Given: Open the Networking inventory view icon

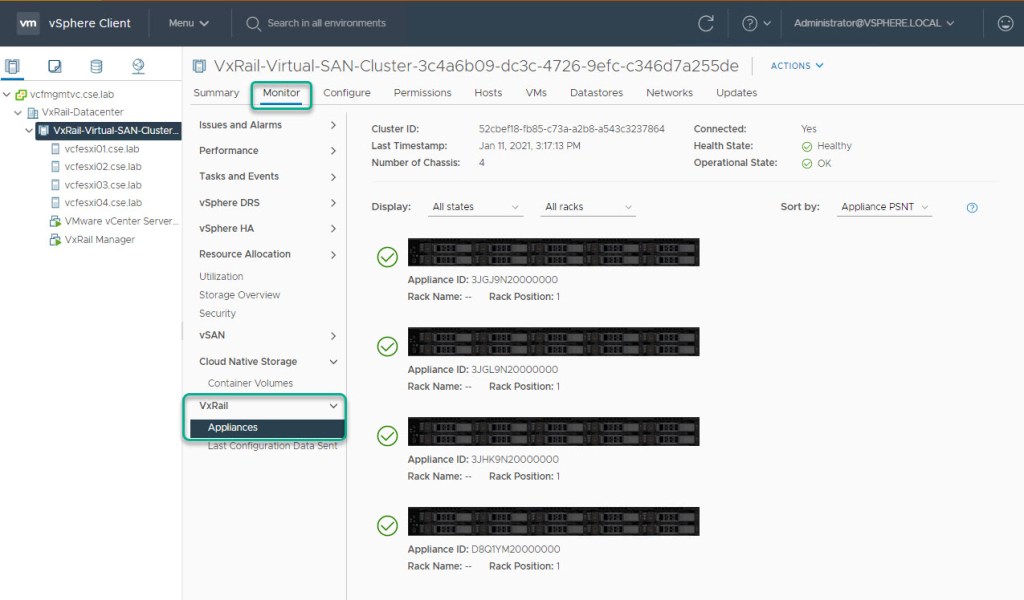Looking at the screenshot, I should 138,67.
